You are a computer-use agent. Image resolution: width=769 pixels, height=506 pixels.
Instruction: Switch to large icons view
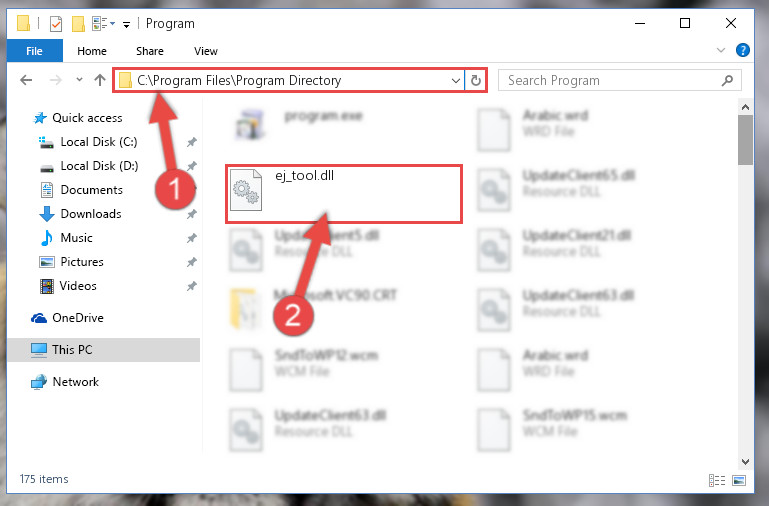tap(739, 480)
